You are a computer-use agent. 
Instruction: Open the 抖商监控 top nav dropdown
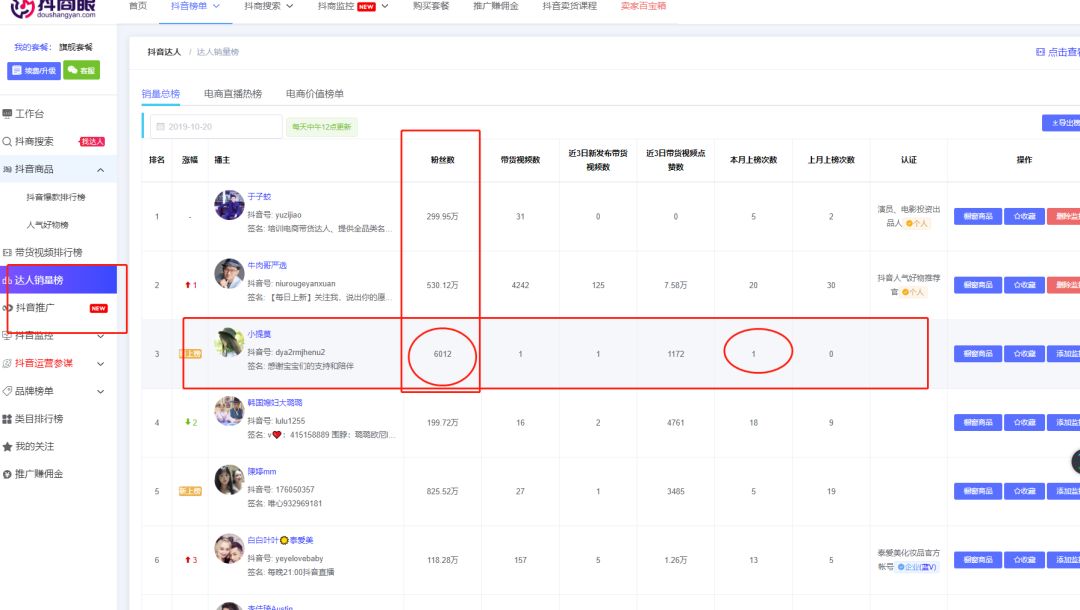353,6
